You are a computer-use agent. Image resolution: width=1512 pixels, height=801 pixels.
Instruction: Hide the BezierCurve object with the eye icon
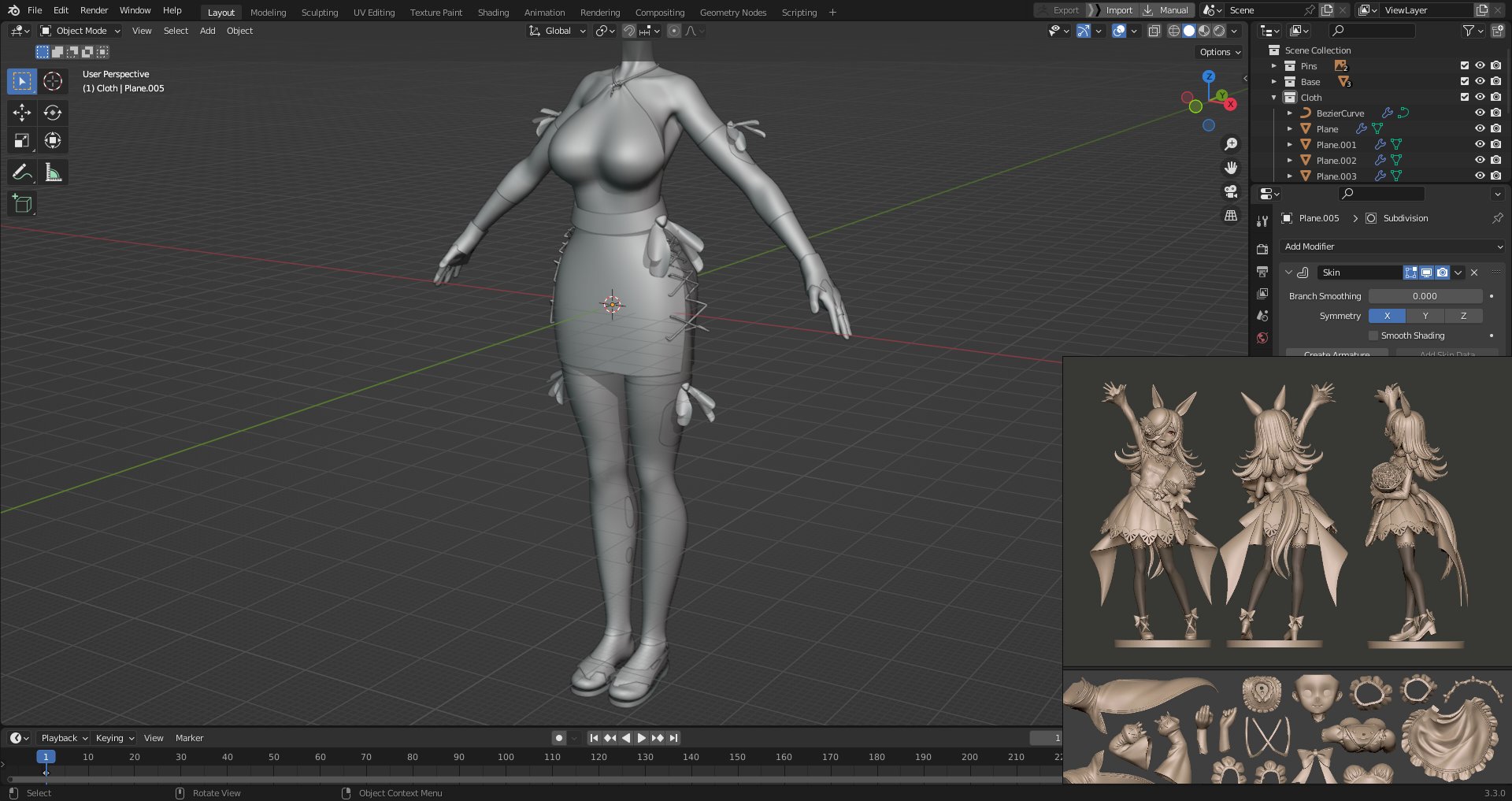click(1480, 113)
